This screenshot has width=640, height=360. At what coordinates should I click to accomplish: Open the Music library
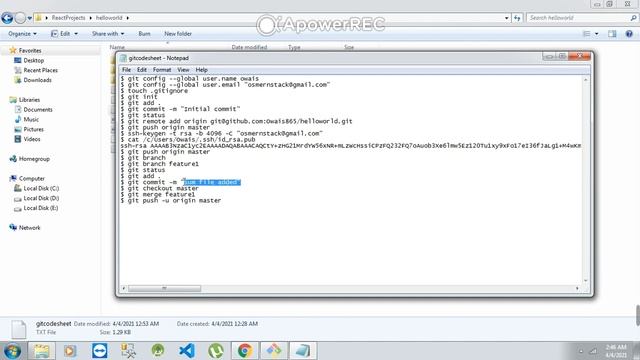[x=31, y=119]
